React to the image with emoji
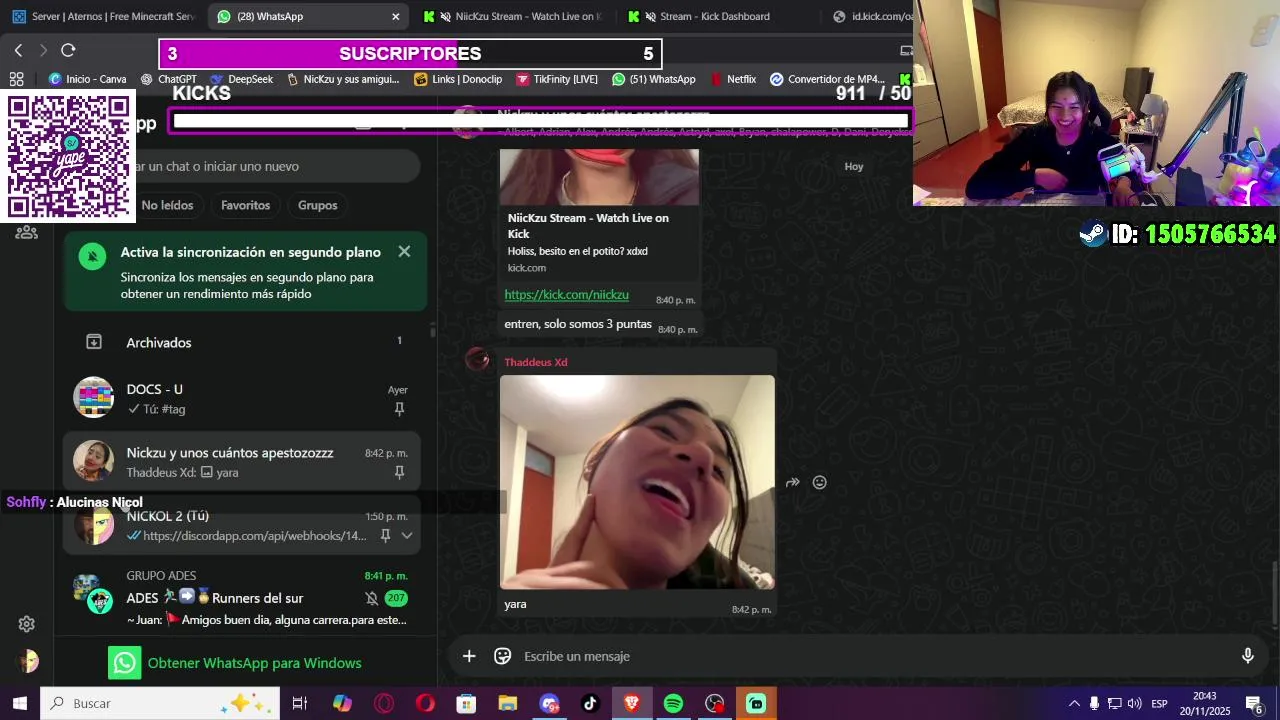 [x=820, y=482]
